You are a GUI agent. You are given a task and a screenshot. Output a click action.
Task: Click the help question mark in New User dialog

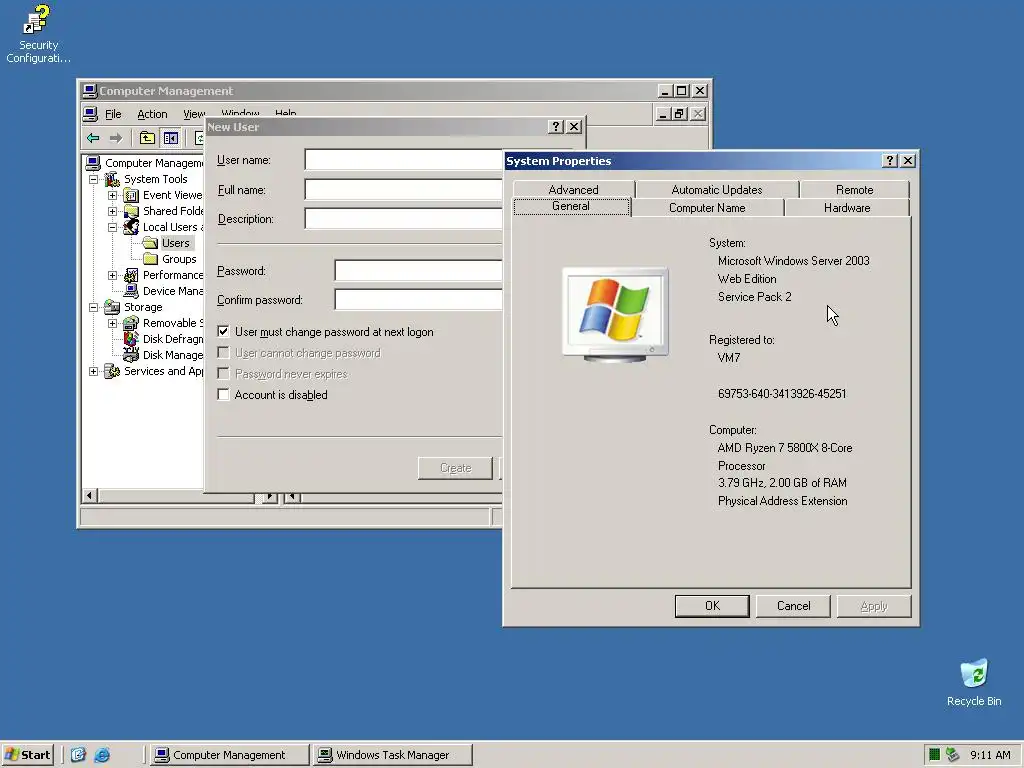point(555,127)
